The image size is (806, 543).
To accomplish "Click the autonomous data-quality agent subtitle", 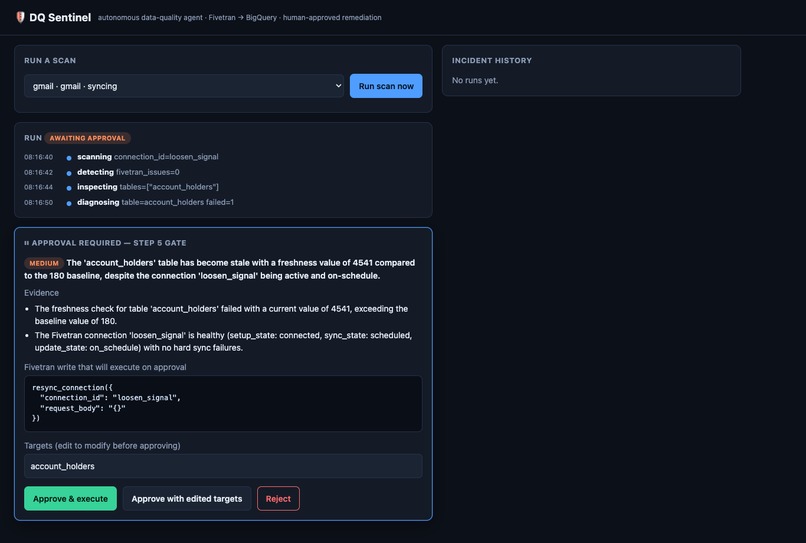I will point(240,17).
